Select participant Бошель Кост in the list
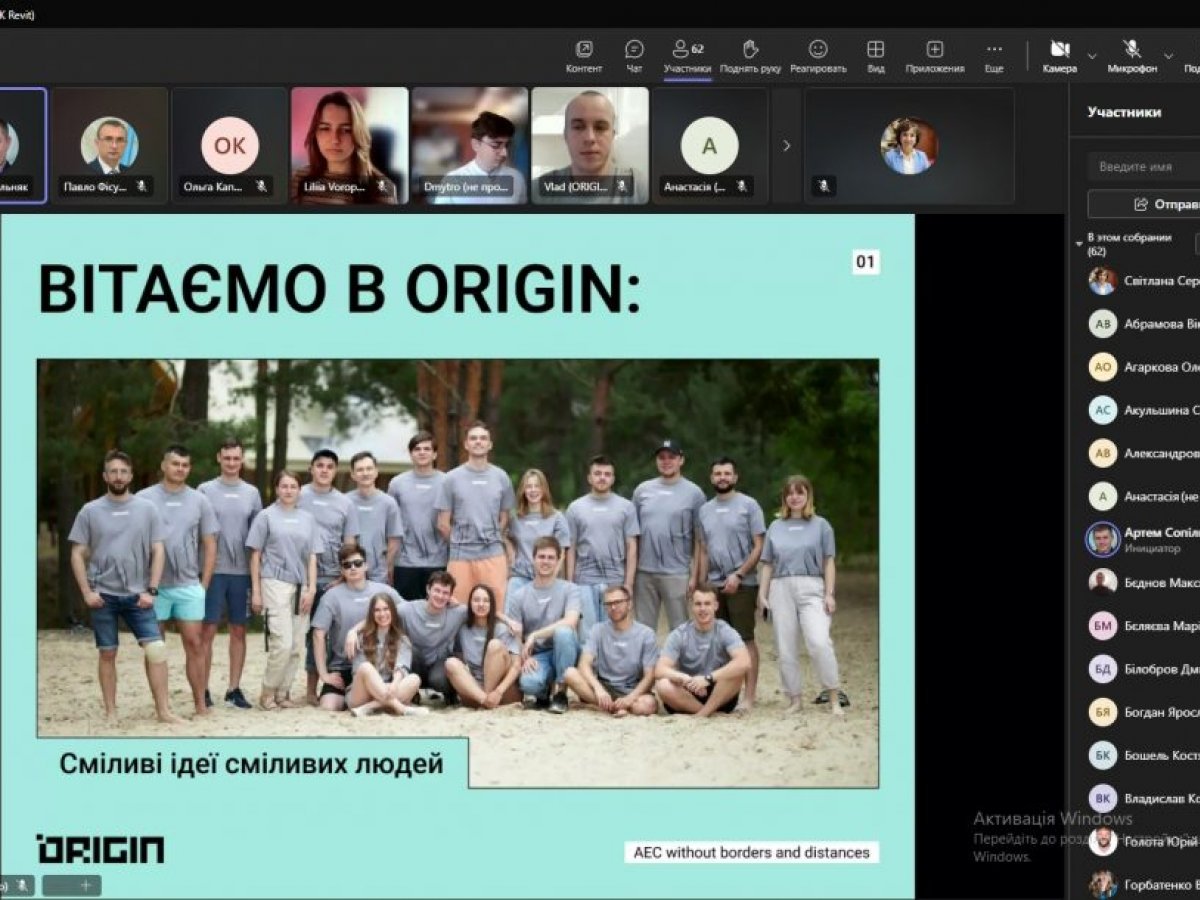Screen dimensions: 1200x900 [x=1143, y=755]
